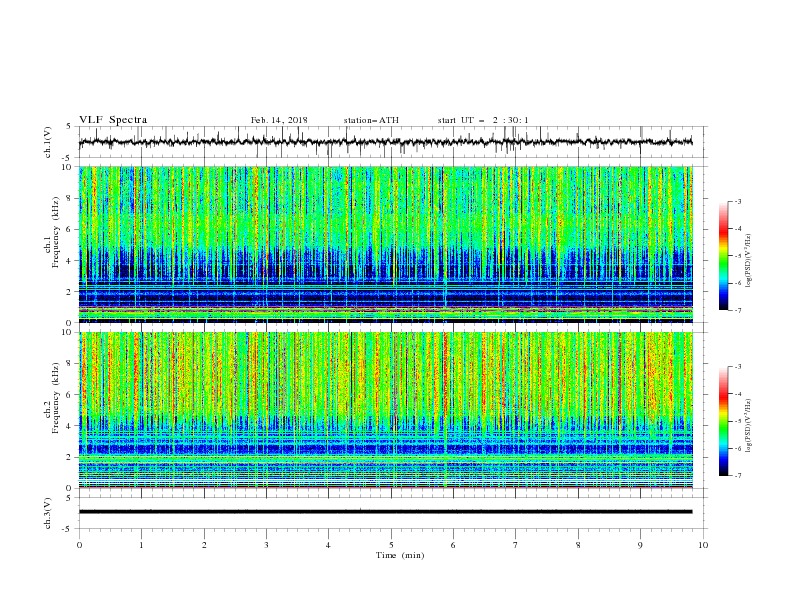Image resolution: width=792 pixels, height=612 pixels.
Task: Click the "8" tick on the time axis
Action: [578, 545]
